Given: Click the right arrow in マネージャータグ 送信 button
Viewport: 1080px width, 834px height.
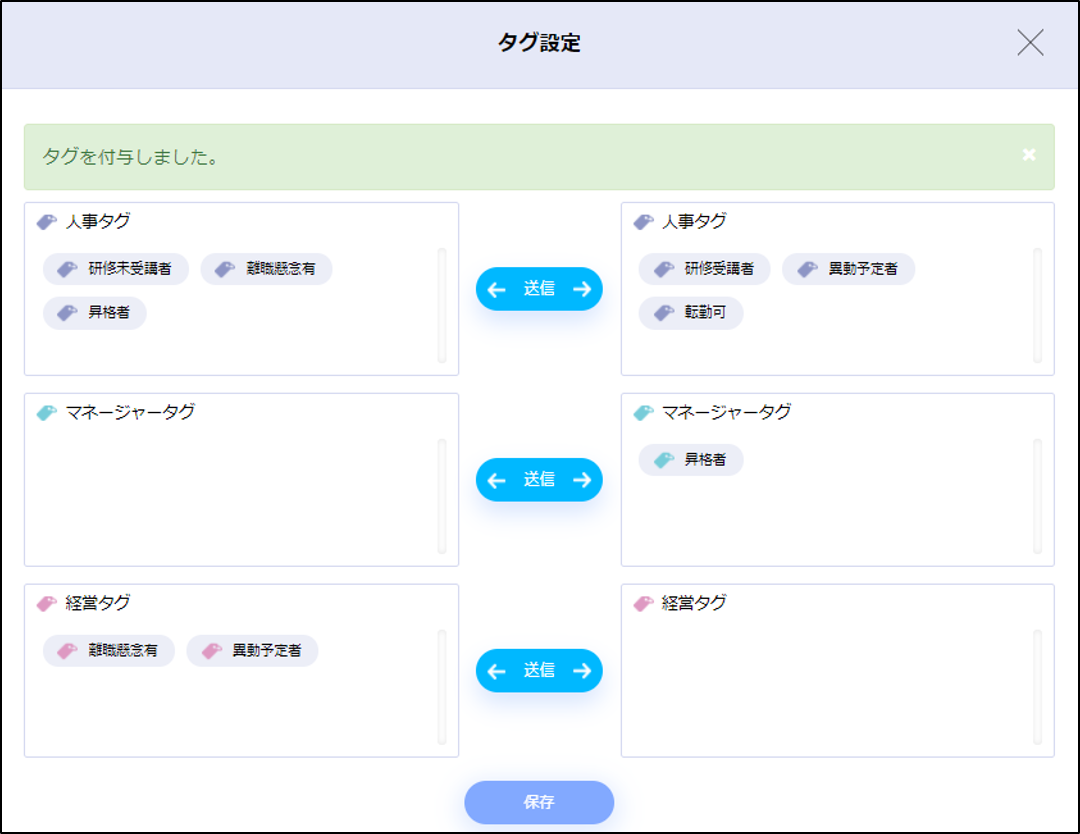Looking at the screenshot, I should tap(582, 480).
